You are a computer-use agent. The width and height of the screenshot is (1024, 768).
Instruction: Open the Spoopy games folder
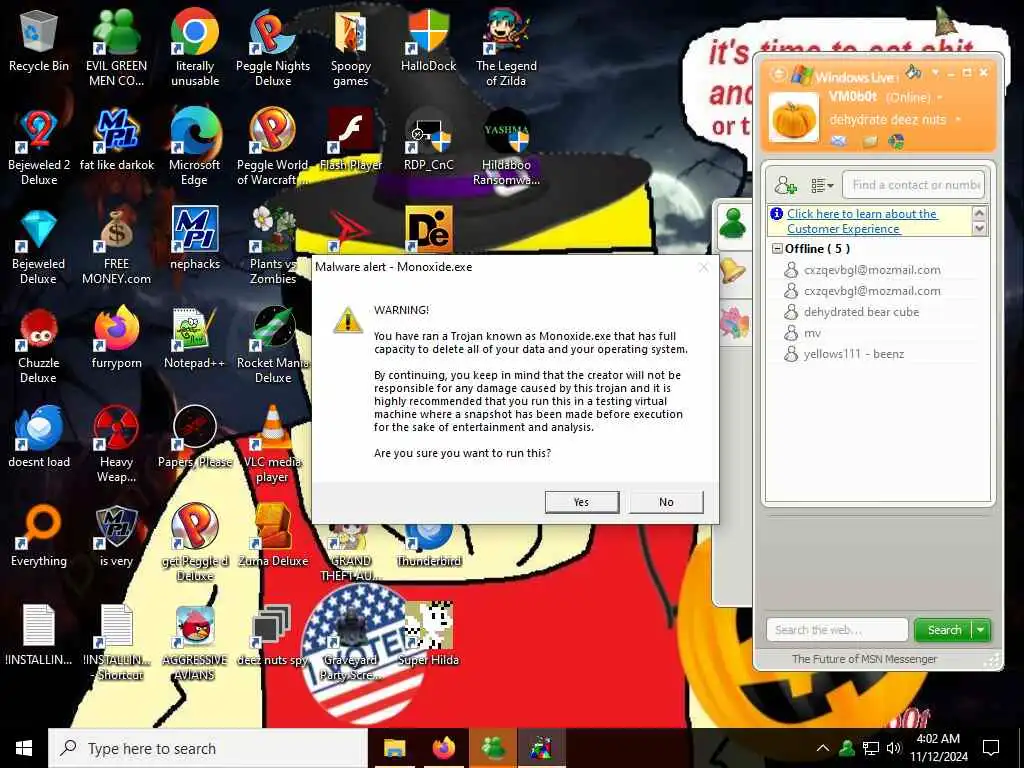coord(351,47)
